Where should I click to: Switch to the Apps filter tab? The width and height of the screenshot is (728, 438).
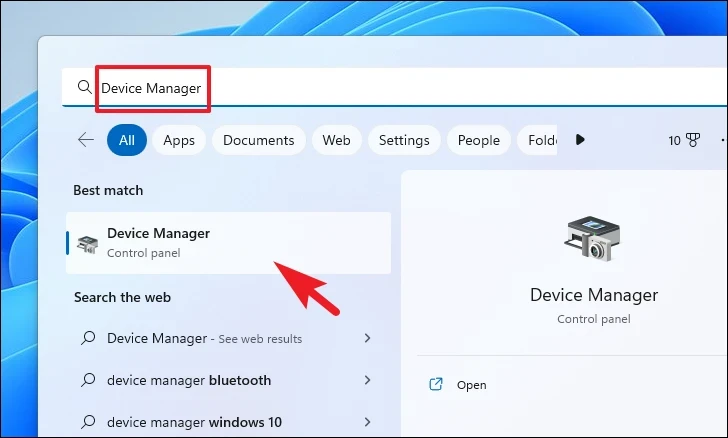pyautogui.click(x=179, y=140)
